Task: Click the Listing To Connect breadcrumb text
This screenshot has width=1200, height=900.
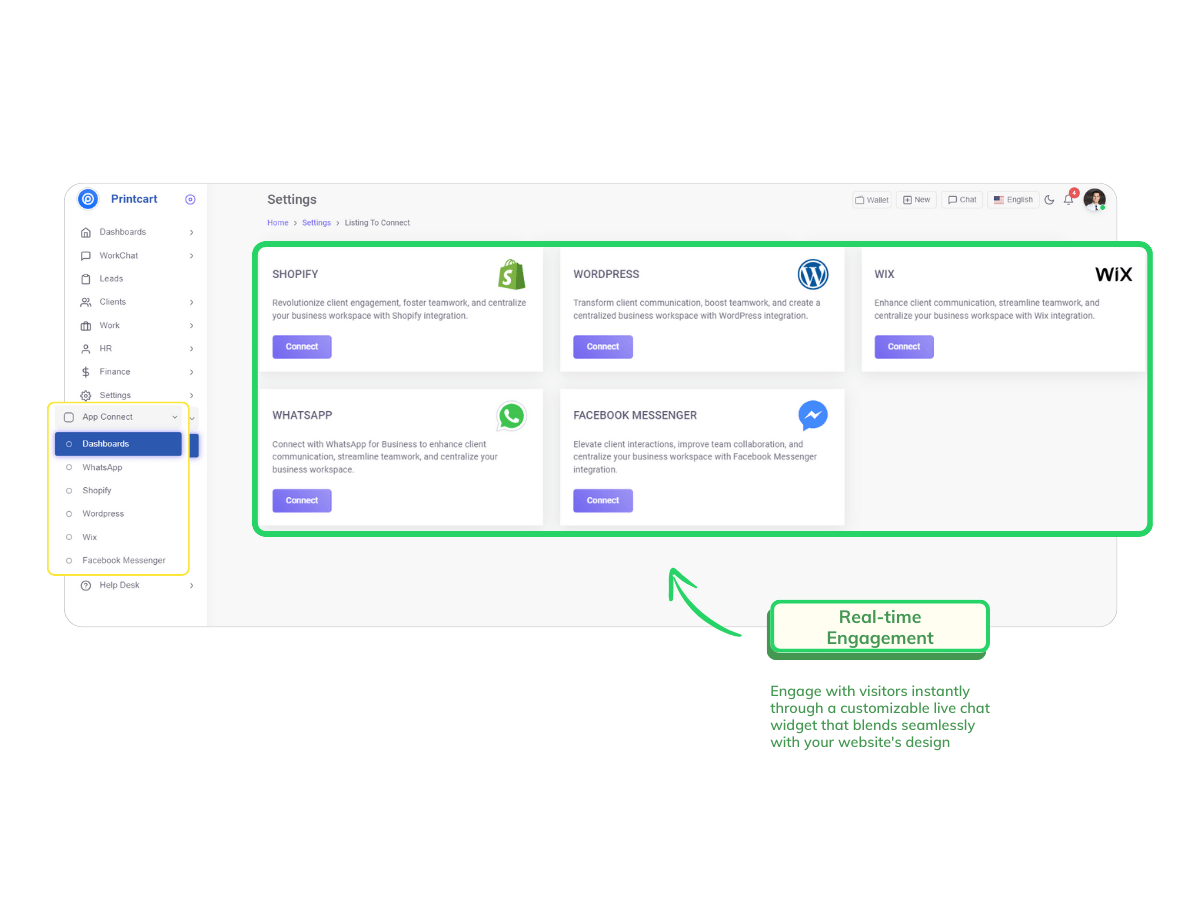Action: click(377, 223)
